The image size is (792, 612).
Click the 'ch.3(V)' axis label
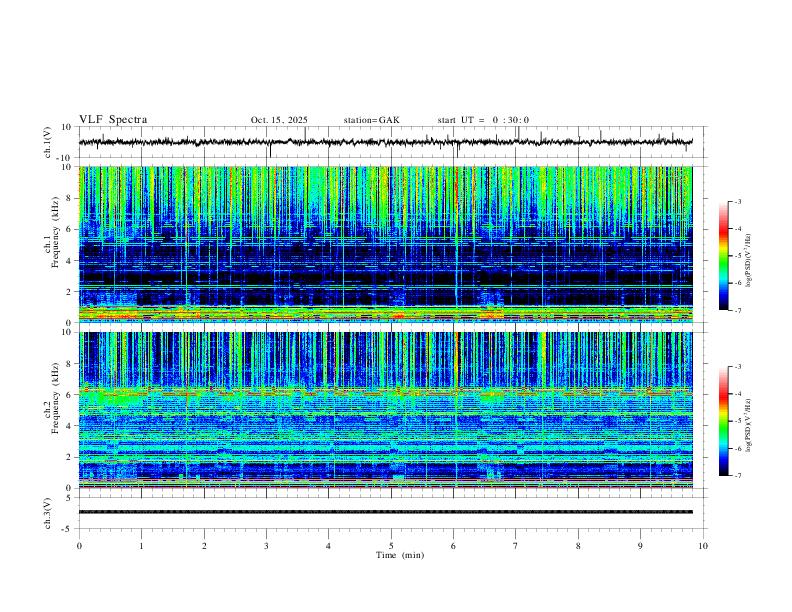48,514
